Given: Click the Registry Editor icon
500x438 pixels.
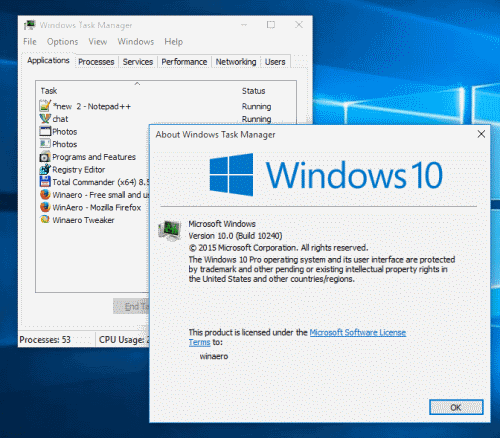Looking at the screenshot, I should [x=45, y=169].
